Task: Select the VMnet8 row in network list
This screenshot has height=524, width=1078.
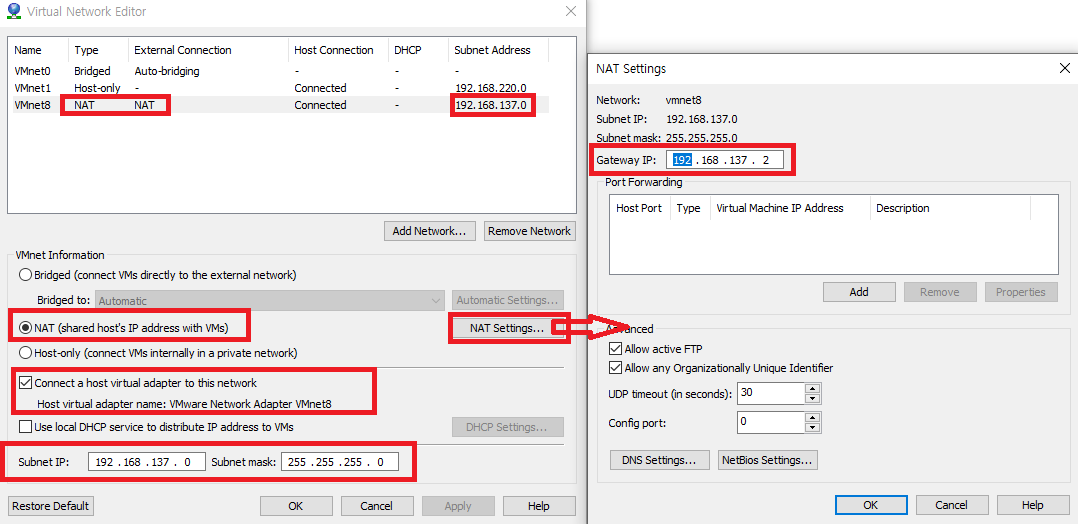Action: click(x=280, y=105)
